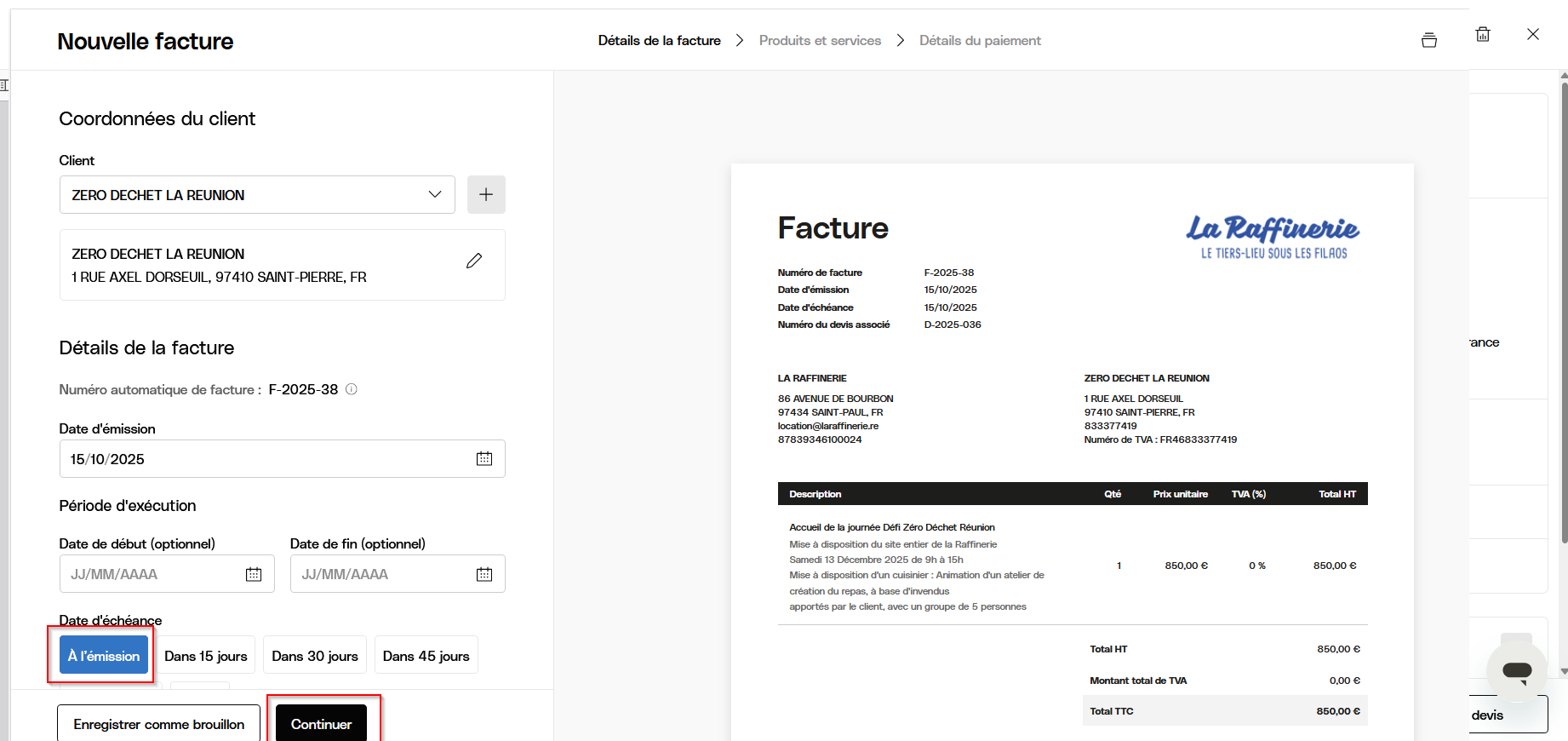
Task: Open the chat support bubble
Action: pyautogui.click(x=1516, y=670)
